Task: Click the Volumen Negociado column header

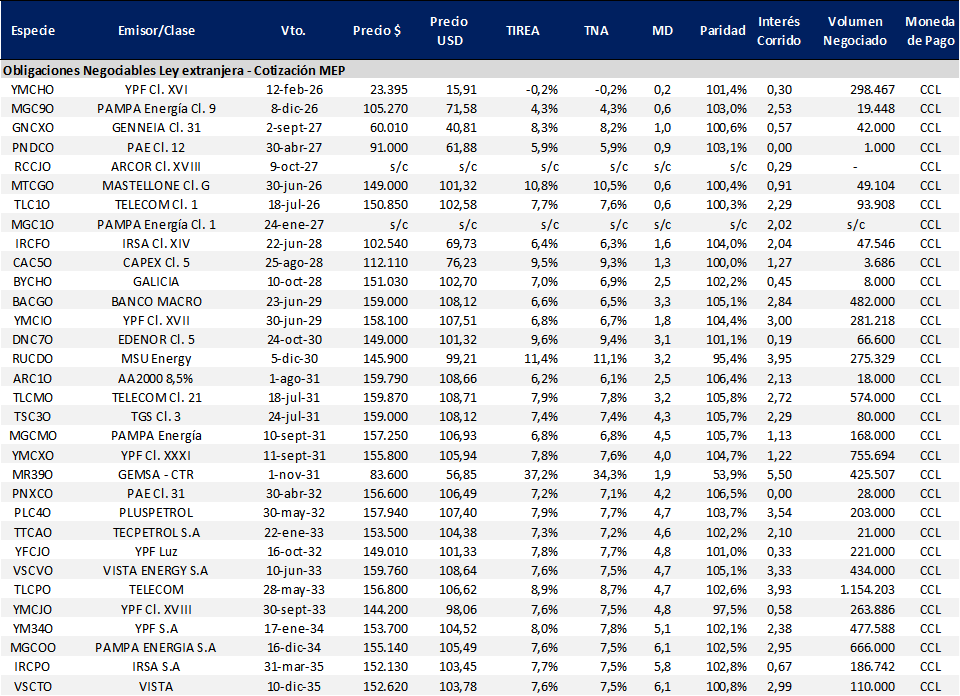Action: pyautogui.click(x=856, y=30)
